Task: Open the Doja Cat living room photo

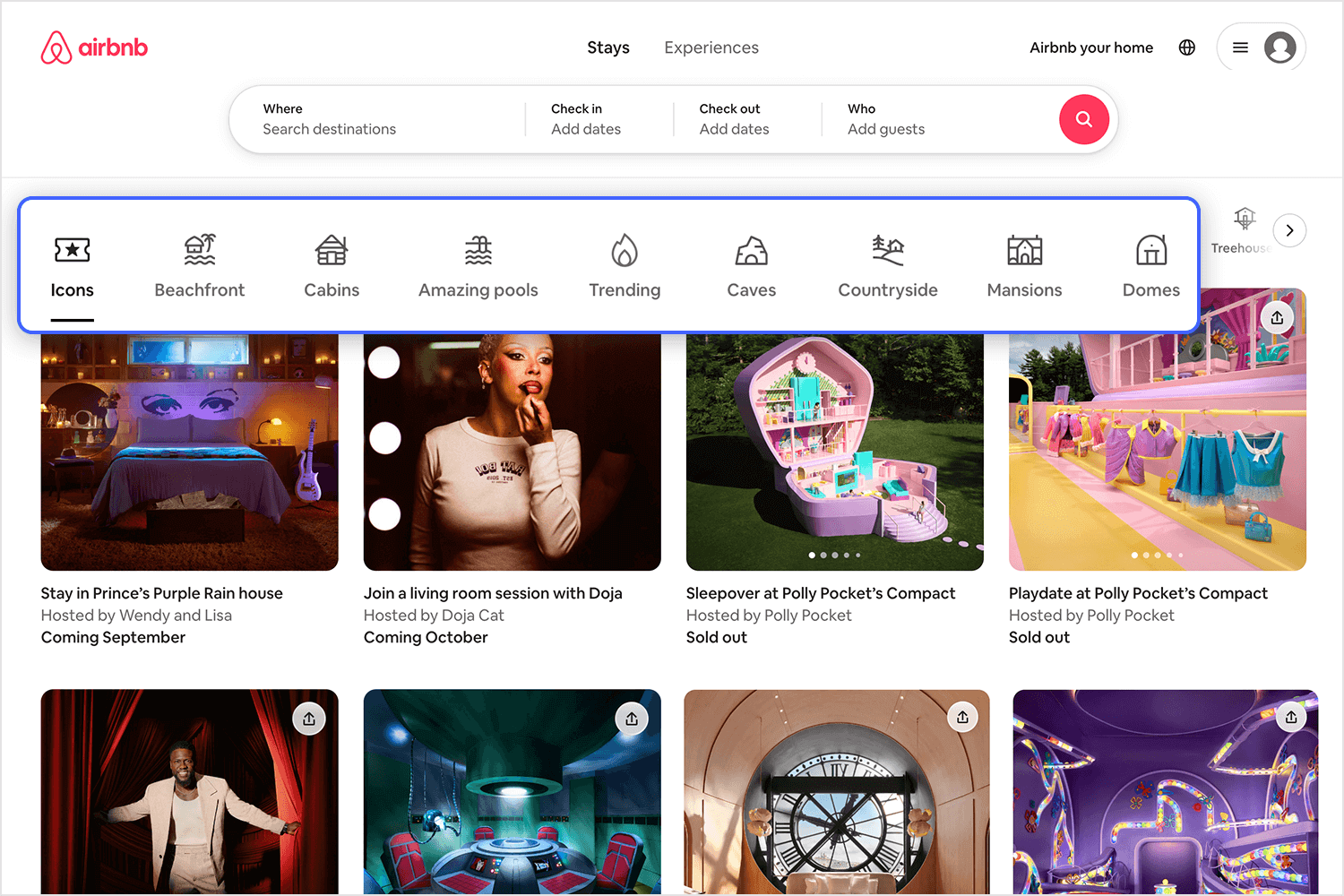Action: 513,452
